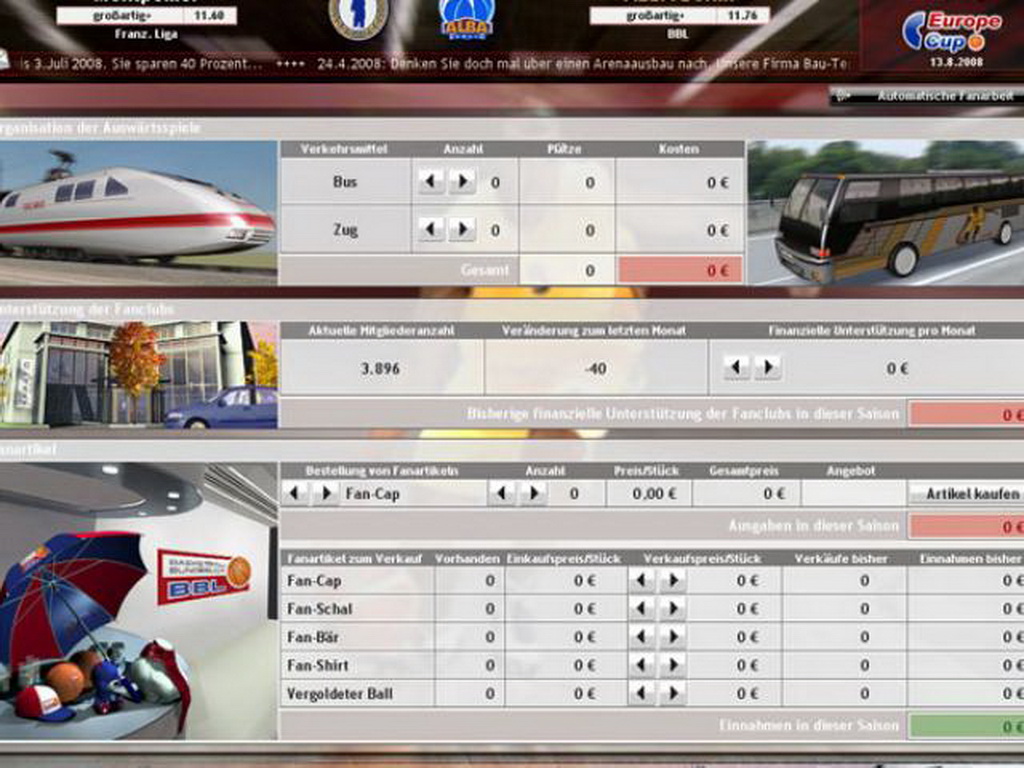Viewport: 1024px width, 768px height.
Task: Click the scrolling news ticker text
Action: pos(430,63)
